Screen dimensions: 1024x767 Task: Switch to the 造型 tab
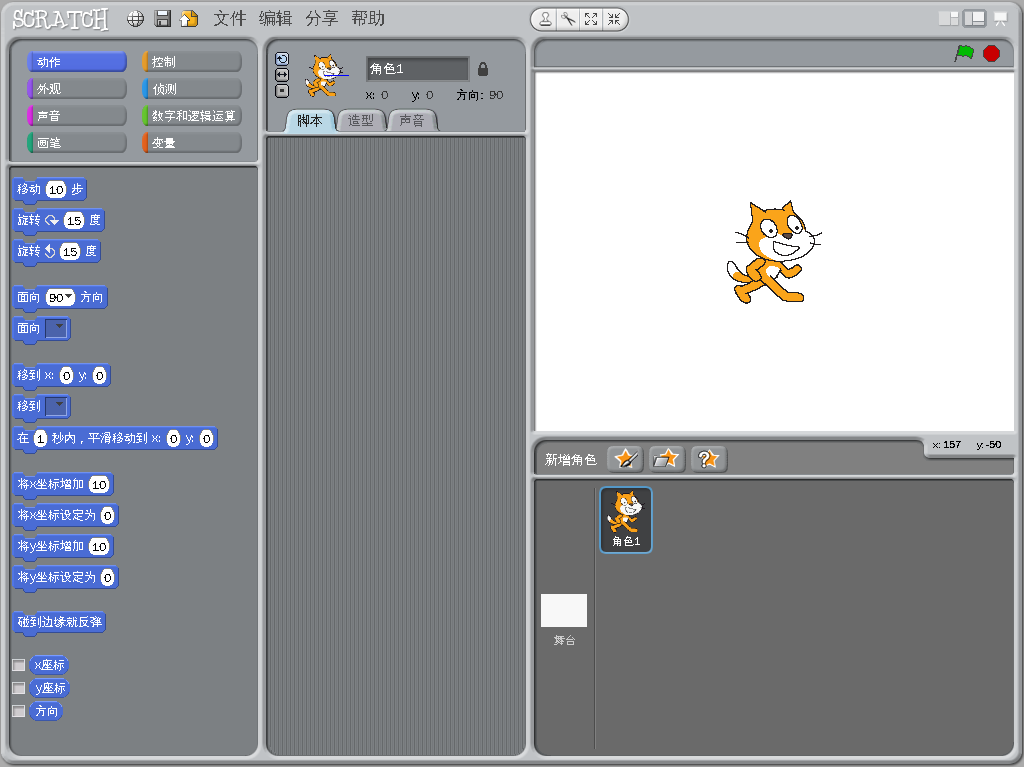pos(361,119)
